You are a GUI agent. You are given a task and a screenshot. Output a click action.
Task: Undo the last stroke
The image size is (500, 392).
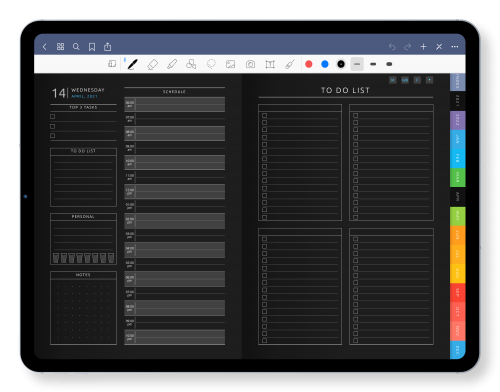click(x=392, y=47)
